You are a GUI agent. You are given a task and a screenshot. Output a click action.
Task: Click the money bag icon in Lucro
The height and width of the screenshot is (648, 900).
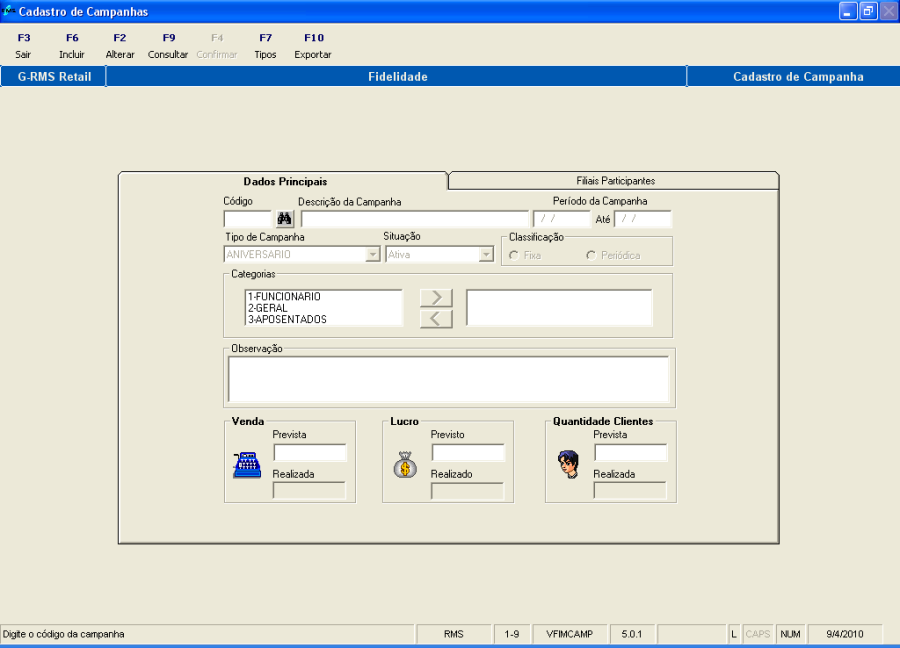coord(405,465)
